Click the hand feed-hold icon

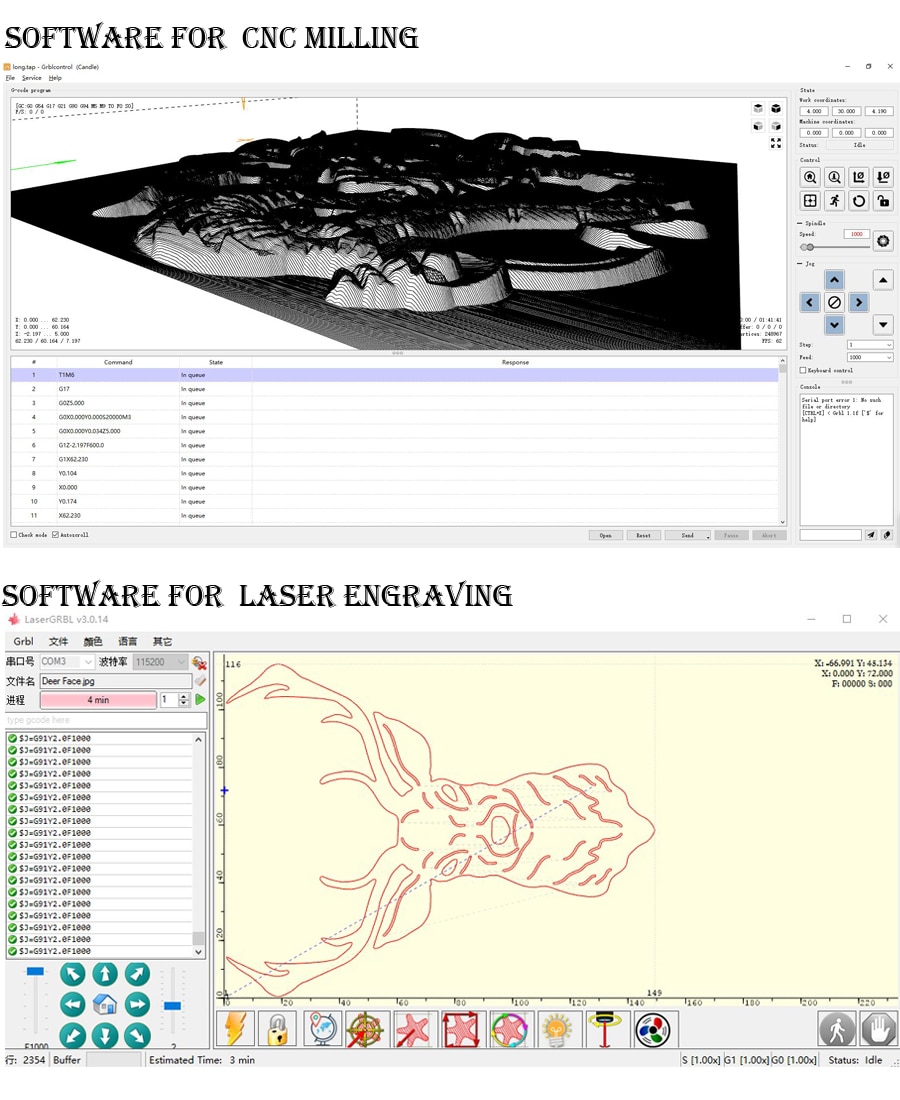[880, 1031]
